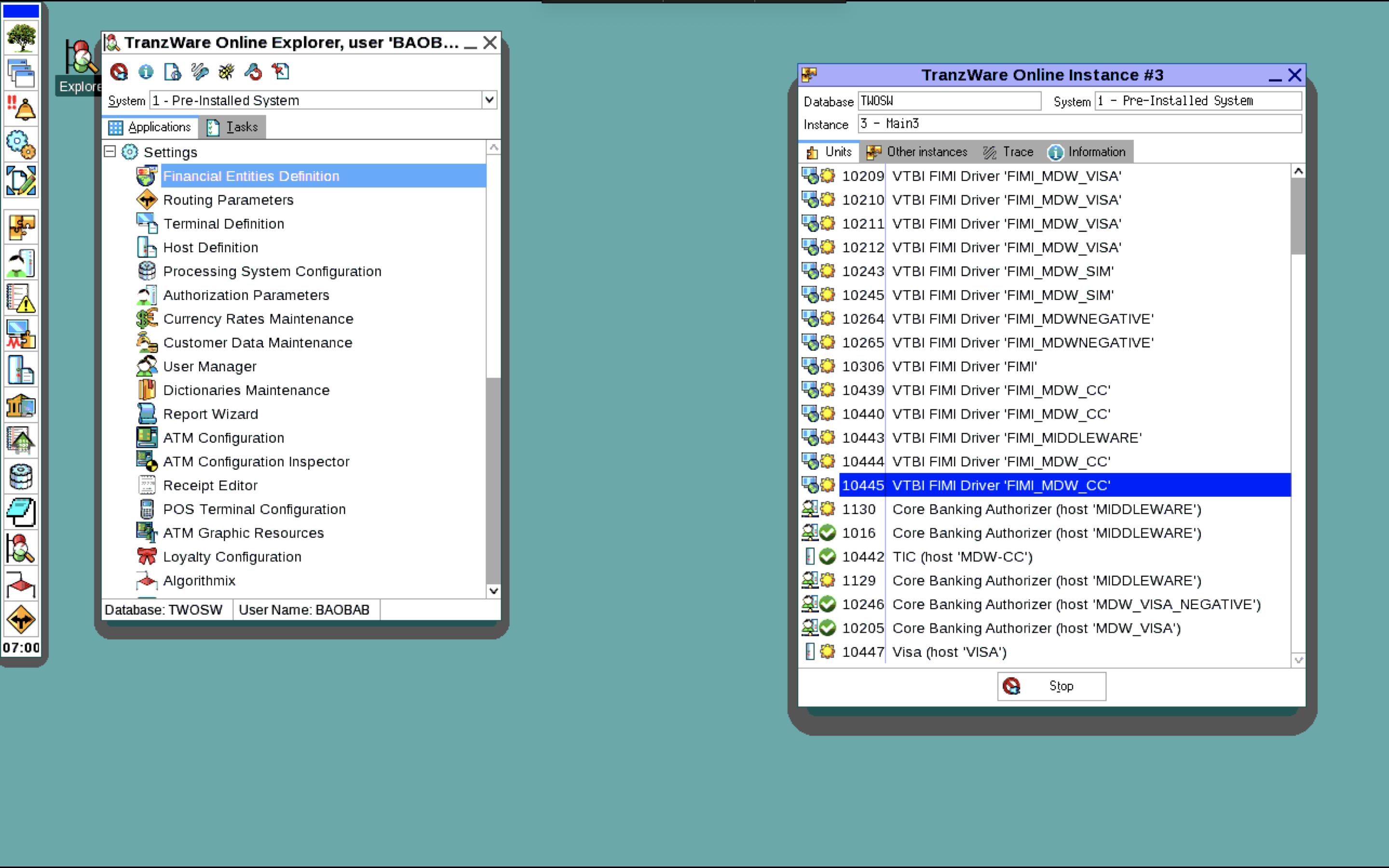
Task: Click the 07:00 clock in the dock
Action: 21,648
